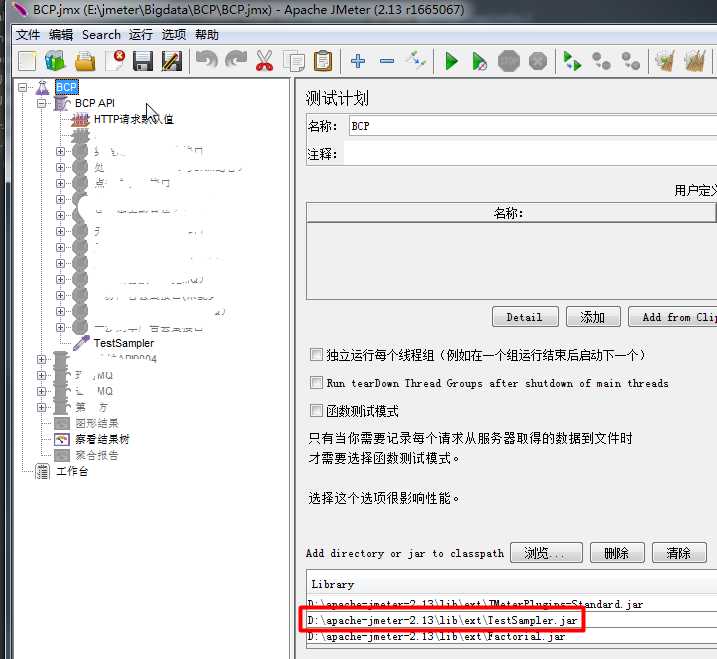717x659 pixels.
Task: Click the Expand All plus icon
Action: coord(358,61)
